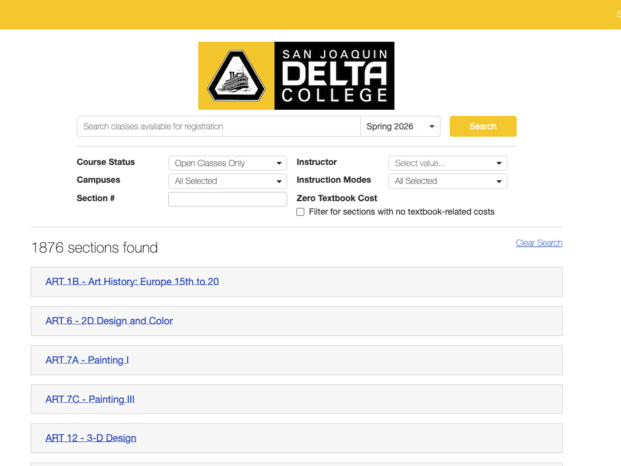The width and height of the screenshot is (621, 466).
Task: Open the Campuses All Selected dropdown
Action: point(227,181)
